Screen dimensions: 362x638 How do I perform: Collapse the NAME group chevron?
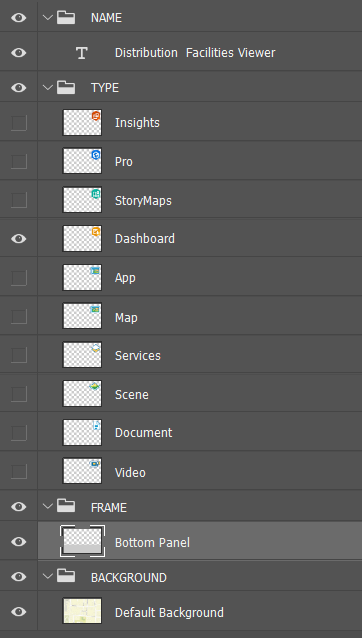click(48, 17)
